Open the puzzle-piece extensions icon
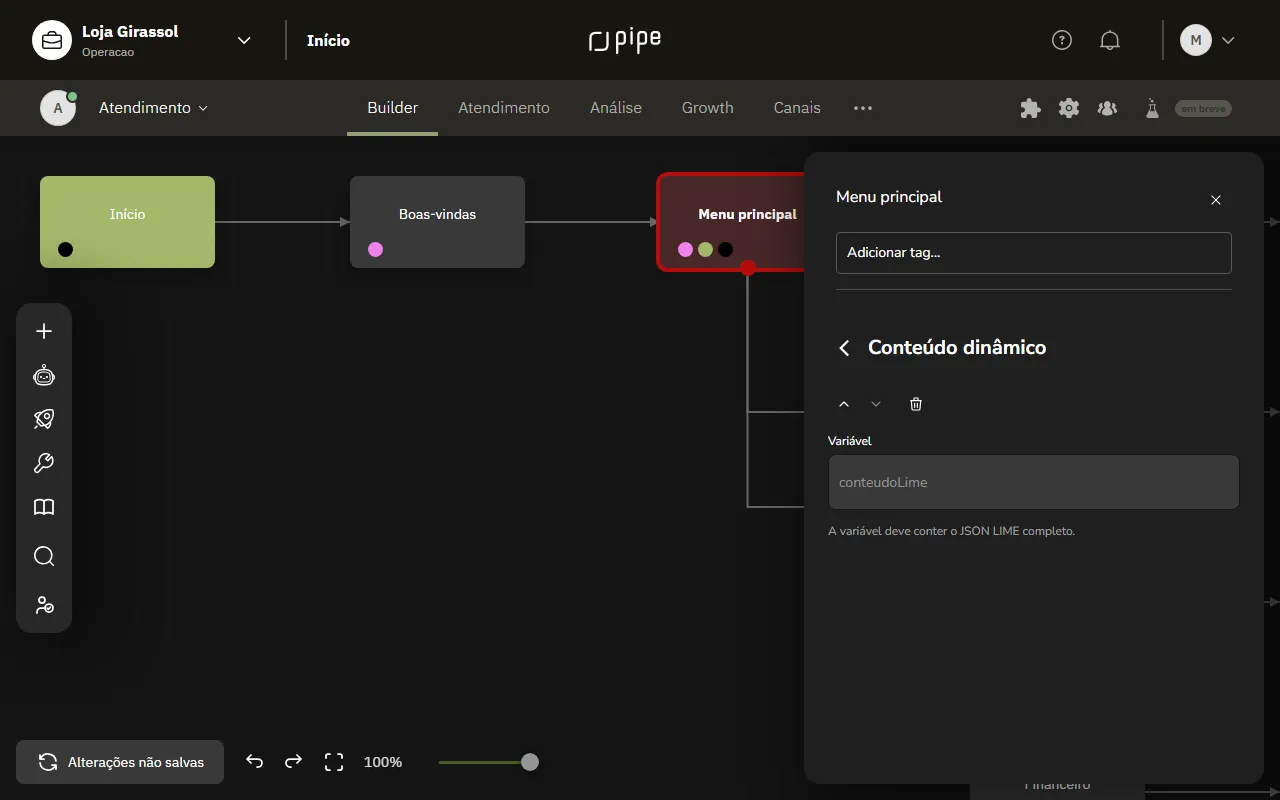The height and width of the screenshot is (800, 1280). (x=1030, y=108)
